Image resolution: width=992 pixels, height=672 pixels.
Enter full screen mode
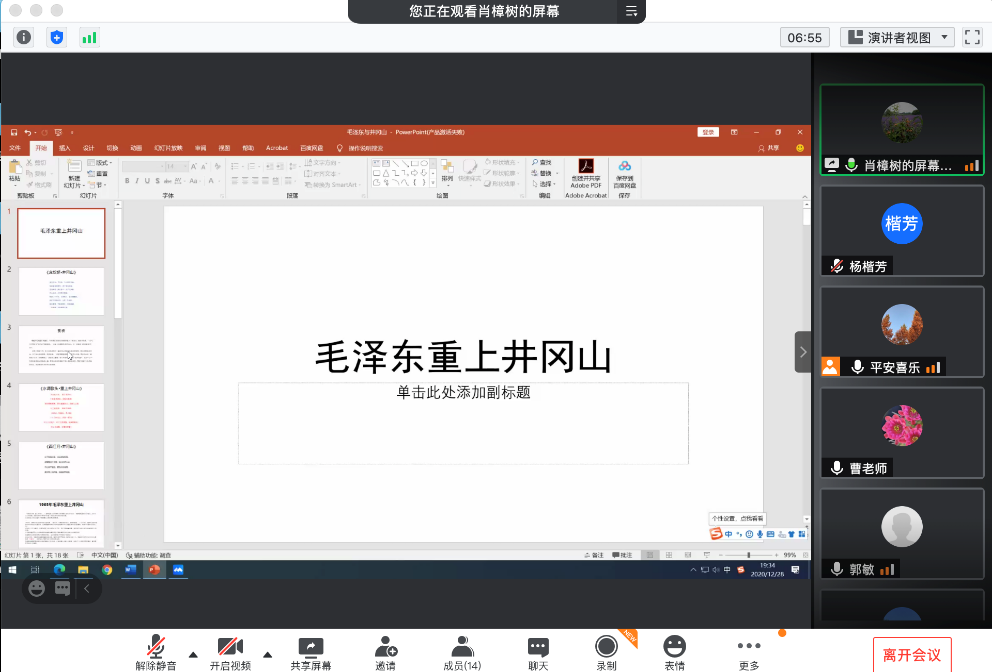972,37
